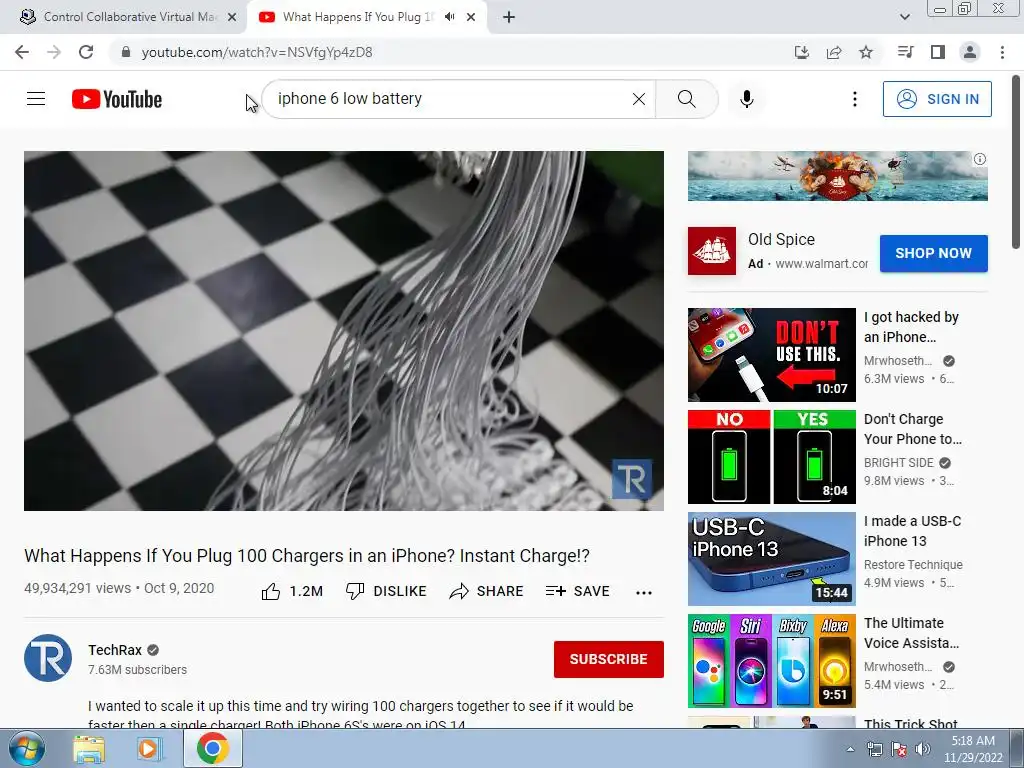Open the Restore Technique channel name

[913, 564]
